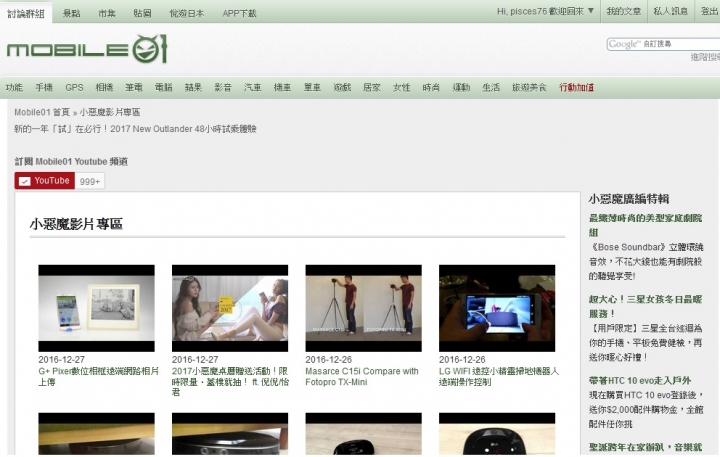Image resolution: width=720 pixels, height=457 pixels.
Task: Open the 討論群組 tab
Action: point(26,13)
